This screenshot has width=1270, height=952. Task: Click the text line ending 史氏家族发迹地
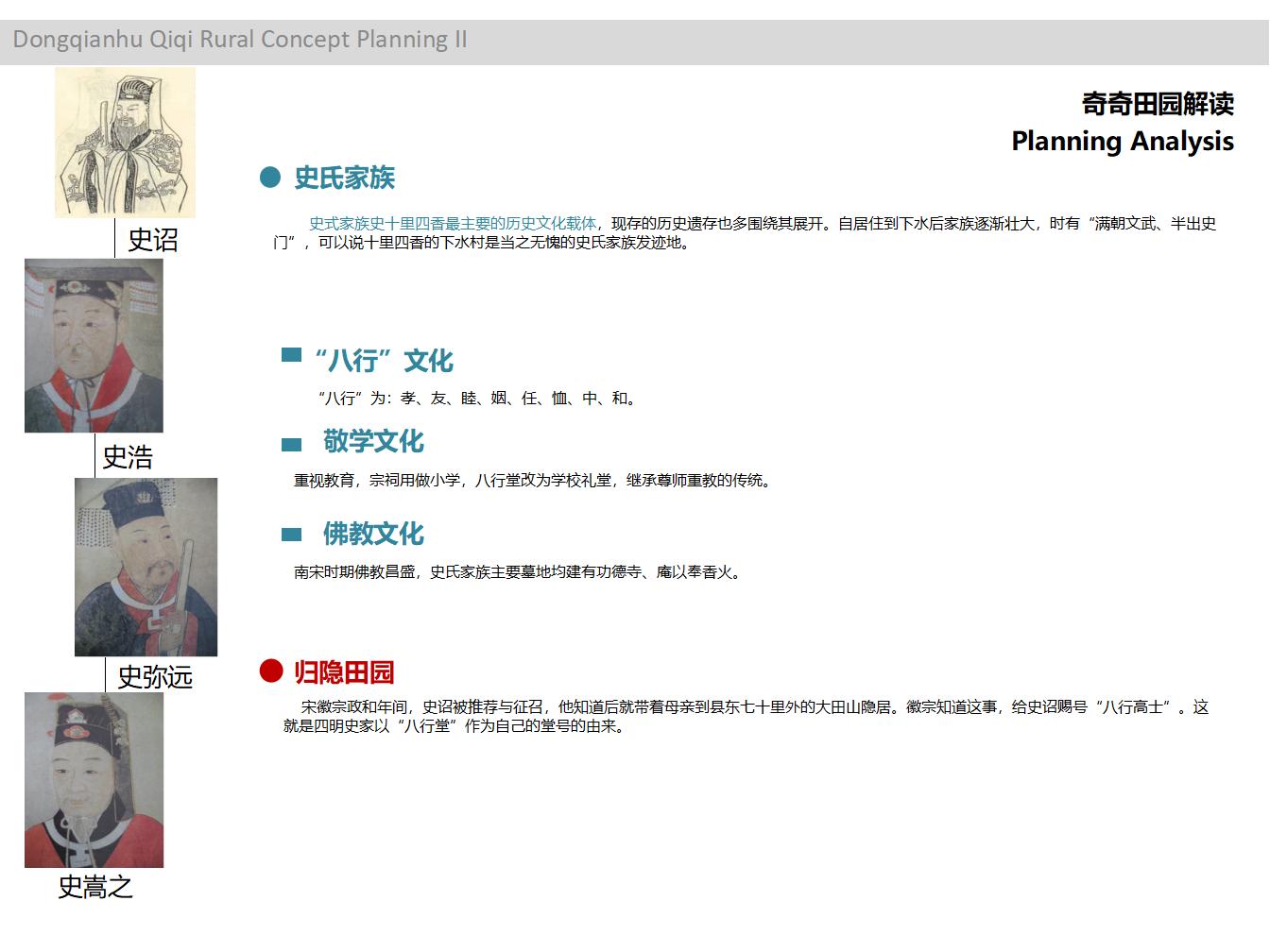point(484,243)
